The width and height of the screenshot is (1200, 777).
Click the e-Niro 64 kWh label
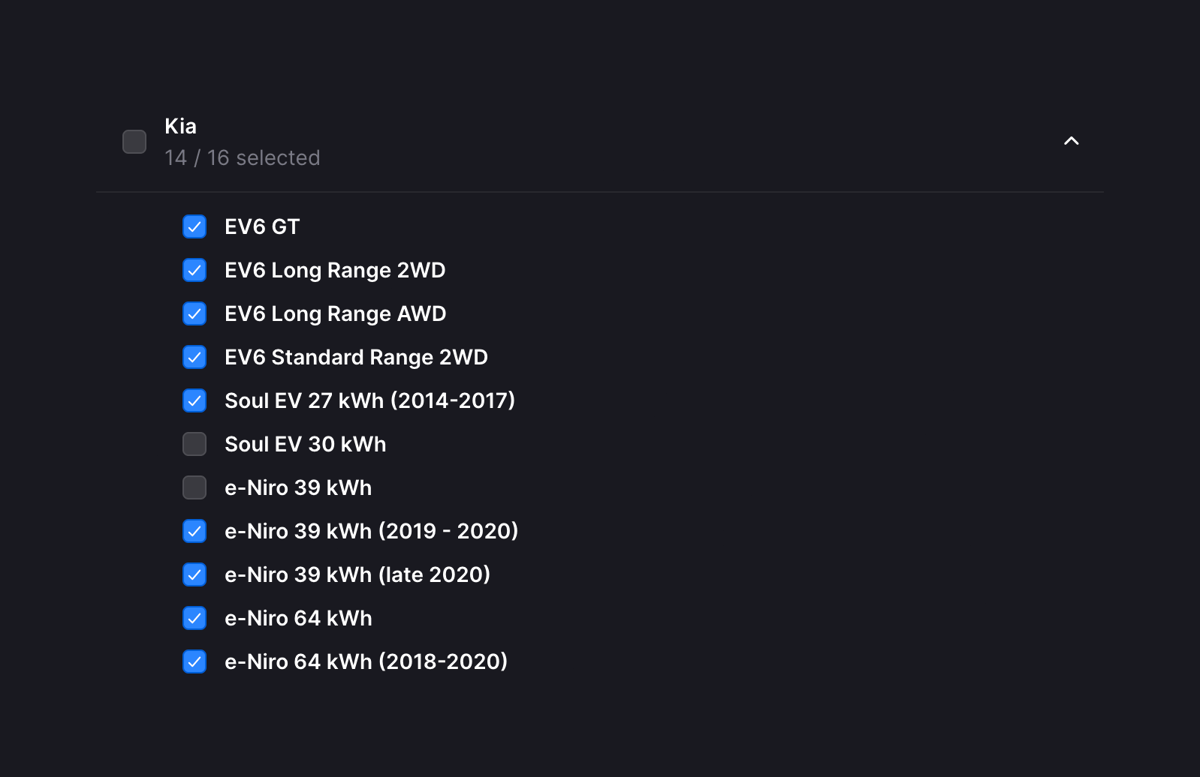click(x=297, y=618)
